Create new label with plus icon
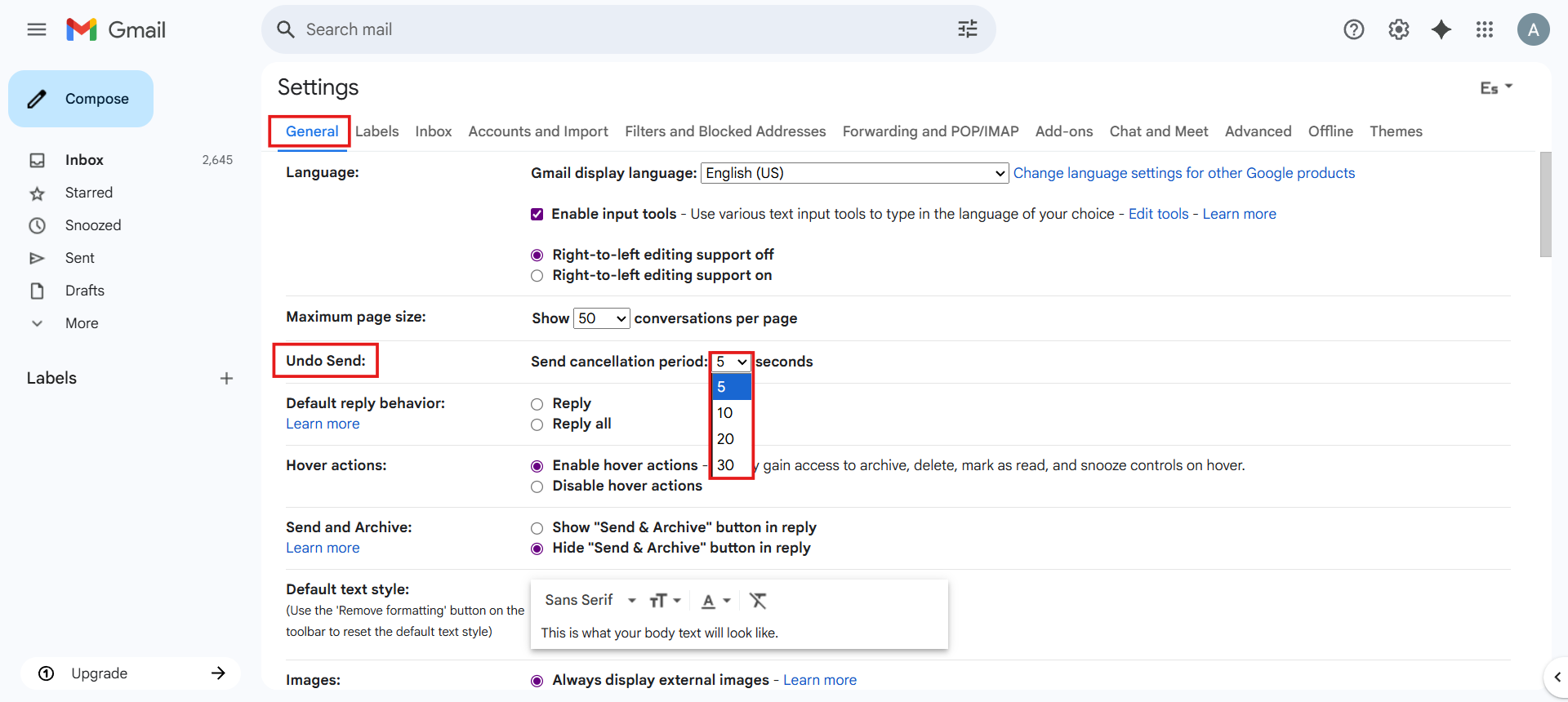The image size is (1568, 702). 226,379
